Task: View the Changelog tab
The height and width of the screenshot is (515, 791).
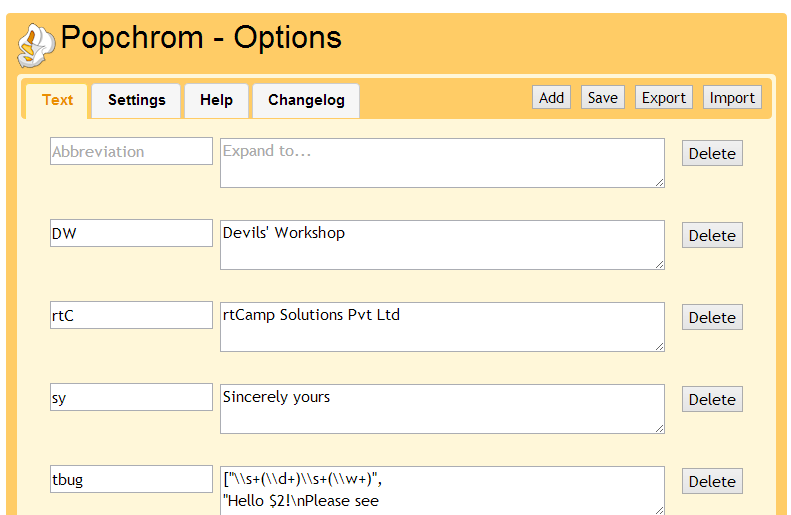Action: [306, 100]
